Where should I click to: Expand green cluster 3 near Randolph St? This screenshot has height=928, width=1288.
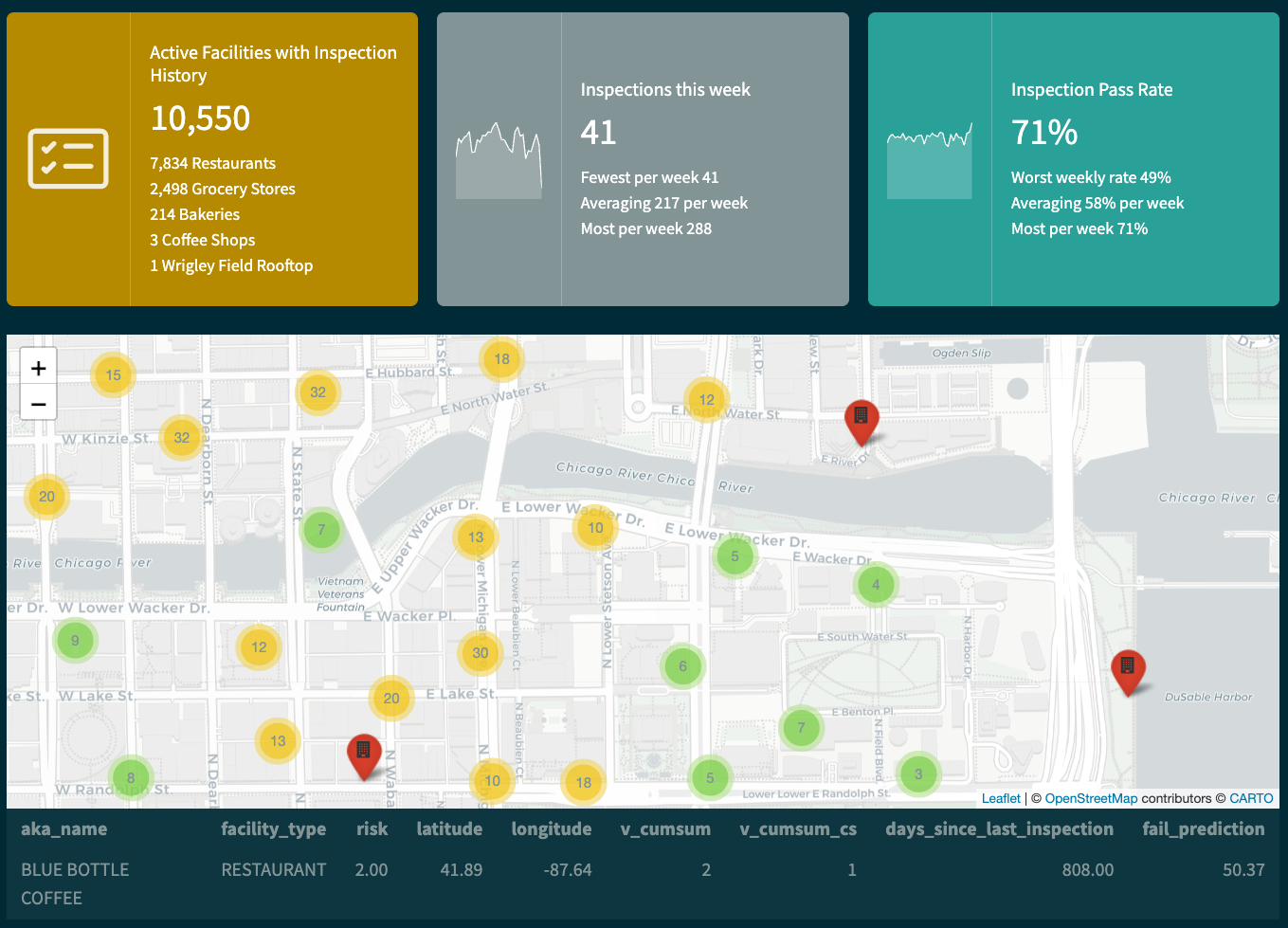917,774
